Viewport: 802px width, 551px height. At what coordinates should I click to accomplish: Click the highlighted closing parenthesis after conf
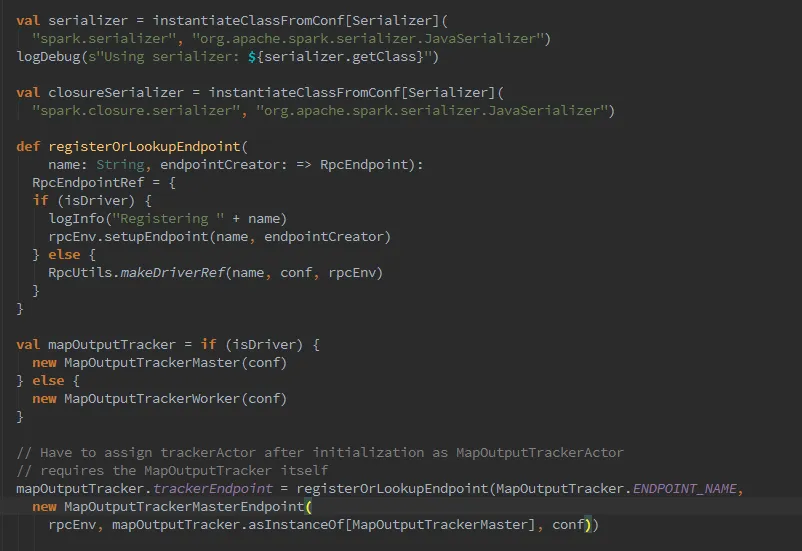coord(588,525)
